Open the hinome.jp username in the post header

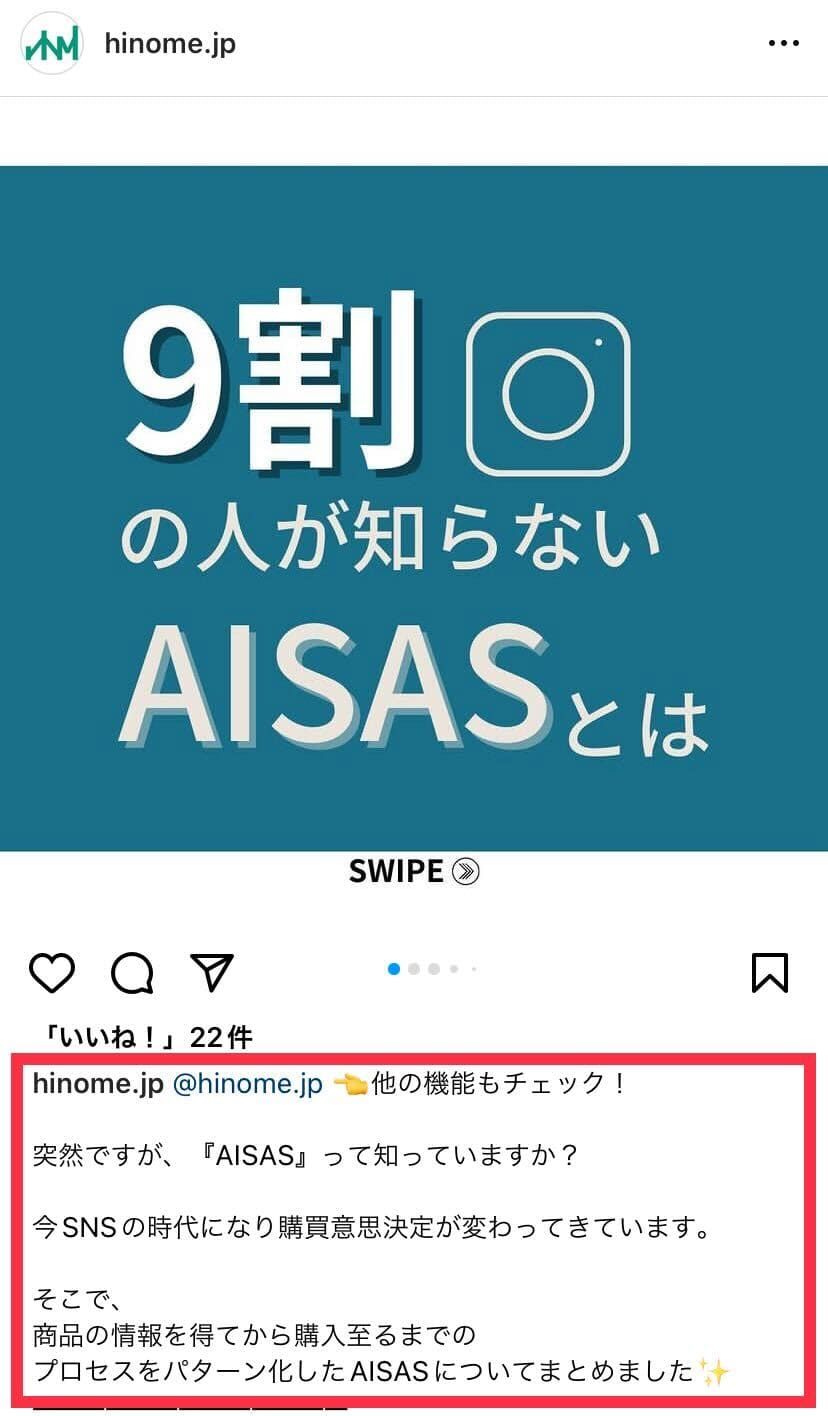tap(170, 44)
